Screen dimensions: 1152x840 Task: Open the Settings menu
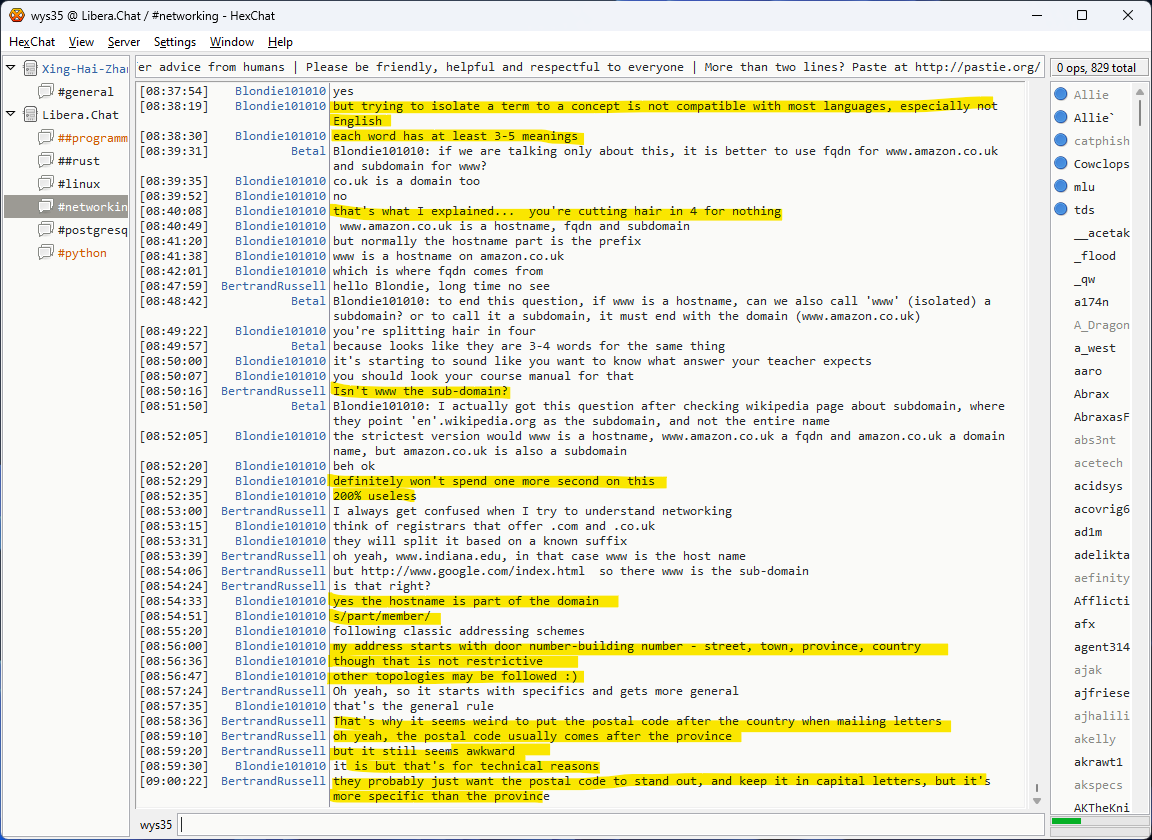(175, 42)
